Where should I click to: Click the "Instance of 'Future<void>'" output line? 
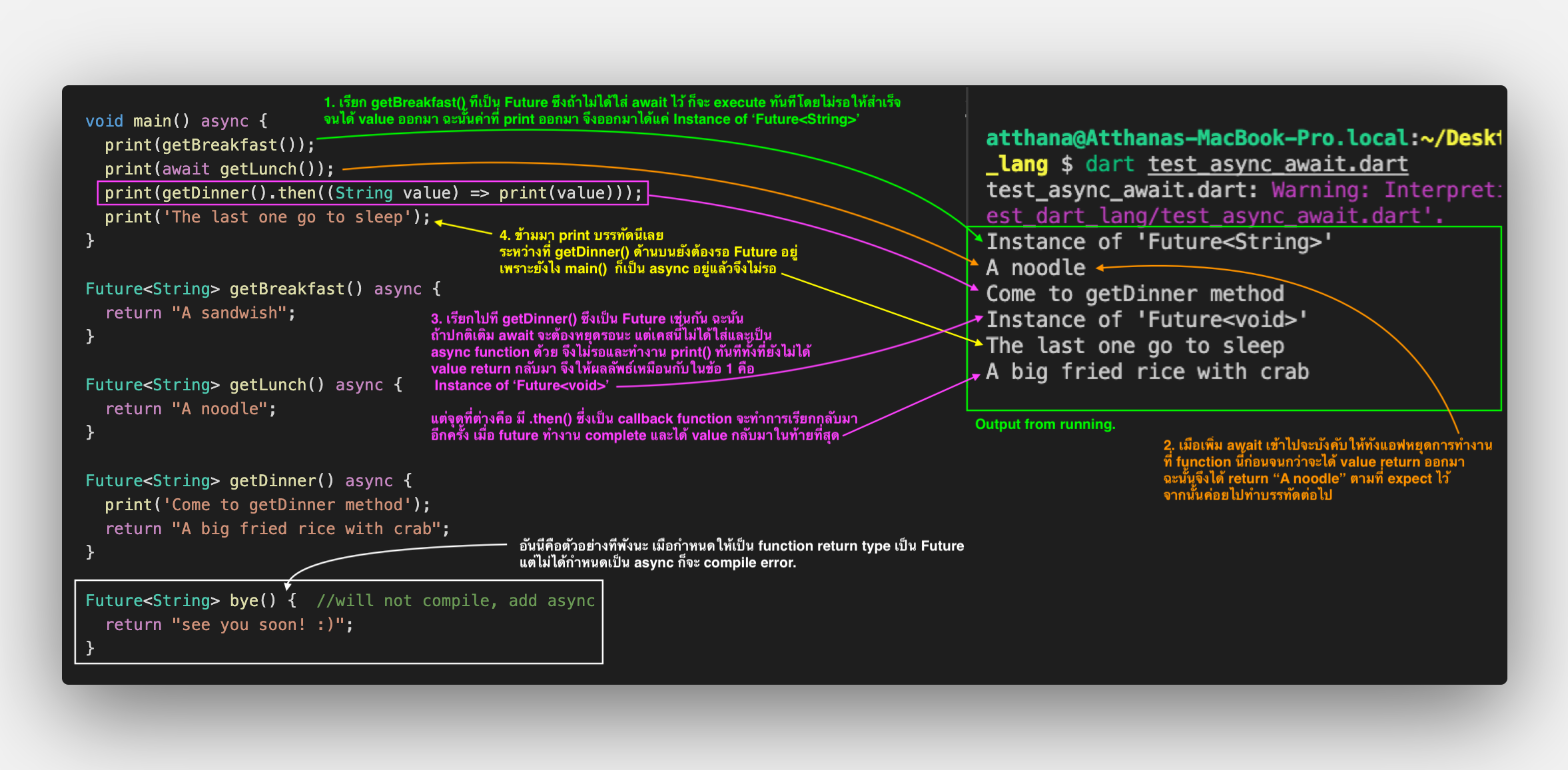coord(1146,320)
